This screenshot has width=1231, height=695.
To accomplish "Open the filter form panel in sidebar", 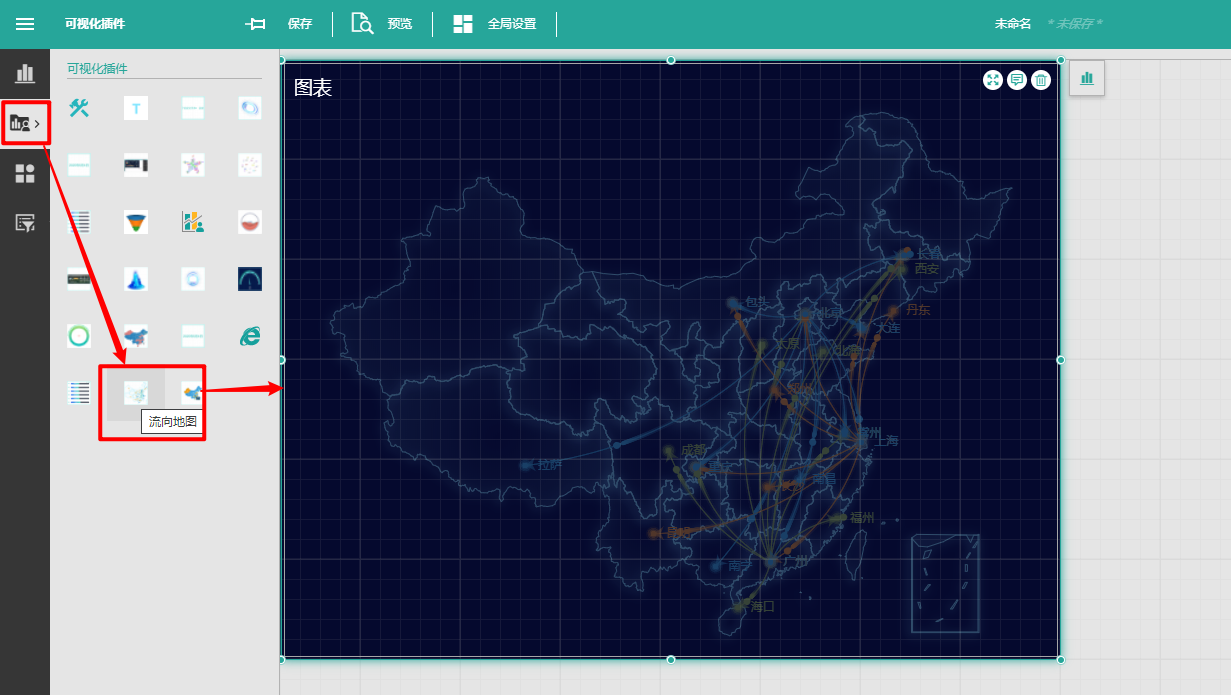I will point(25,223).
